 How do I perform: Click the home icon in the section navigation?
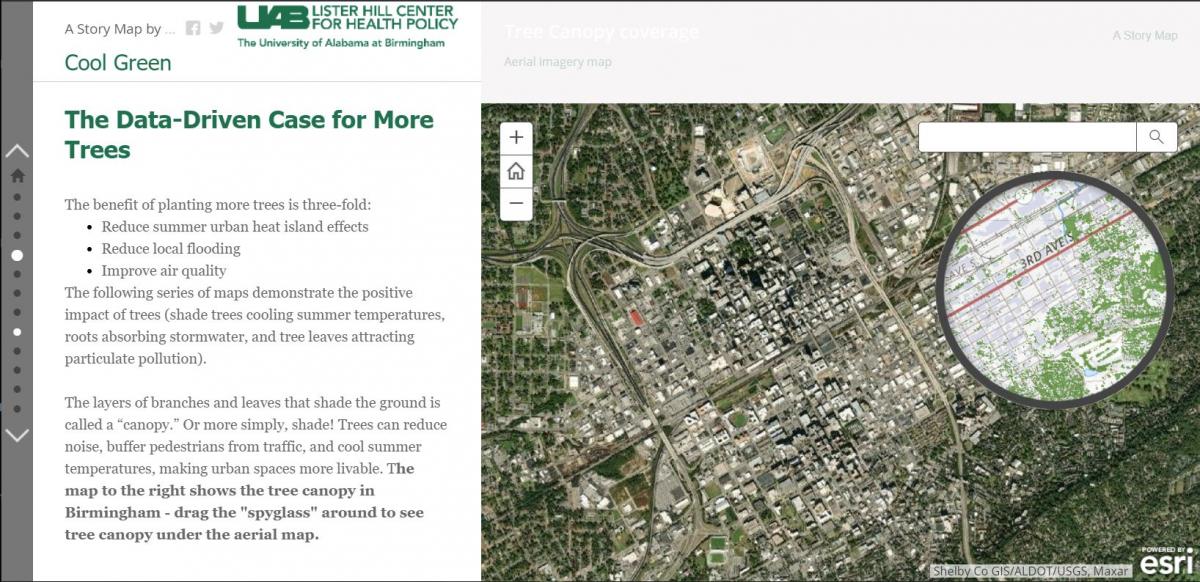coord(17,175)
